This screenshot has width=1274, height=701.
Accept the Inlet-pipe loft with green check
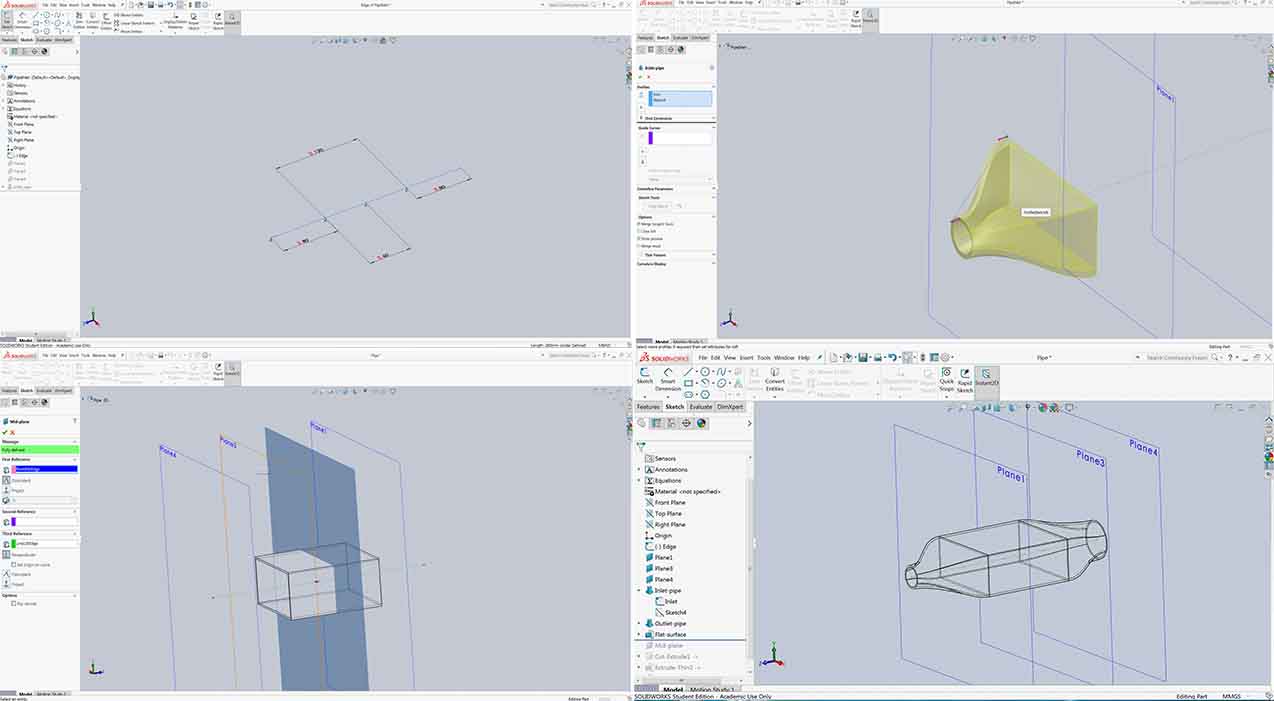(640, 77)
